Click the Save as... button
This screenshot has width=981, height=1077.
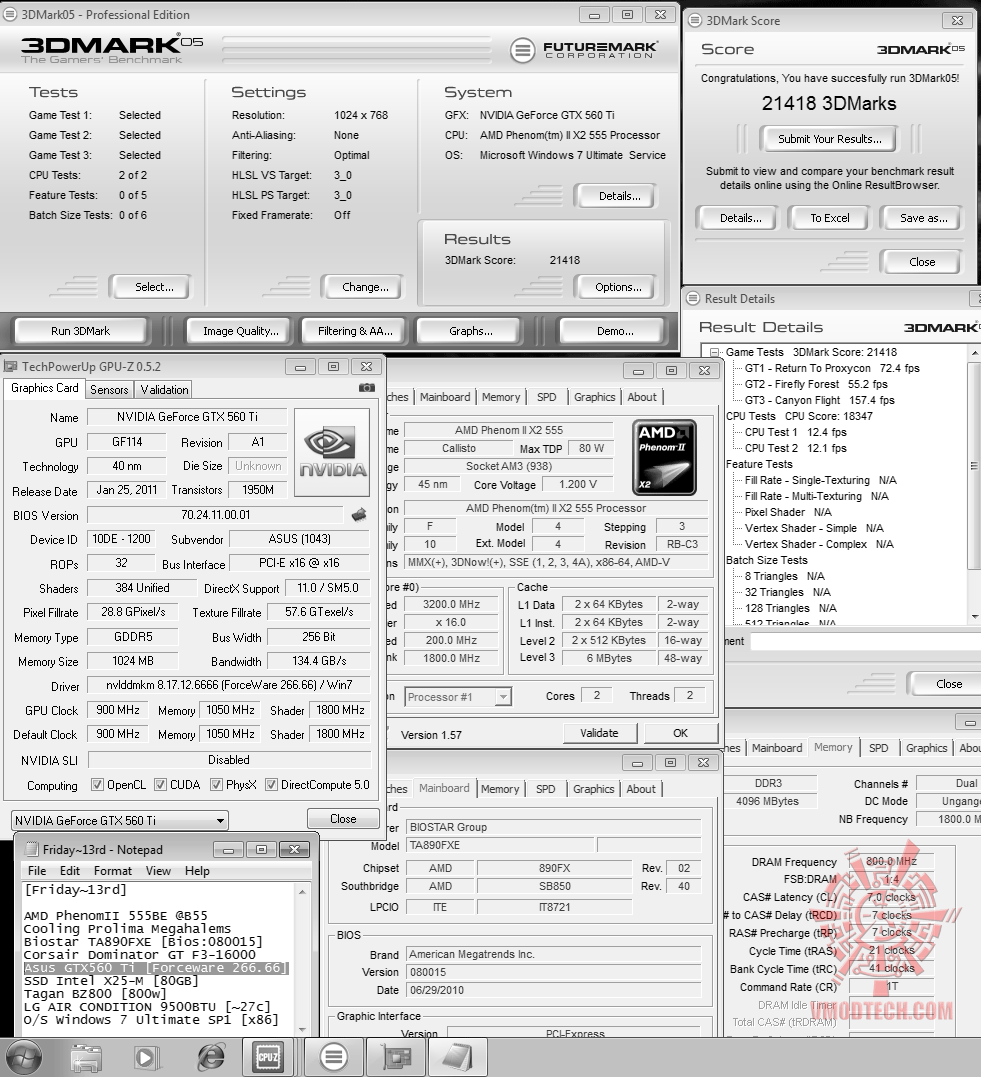pyautogui.click(x=923, y=218)
